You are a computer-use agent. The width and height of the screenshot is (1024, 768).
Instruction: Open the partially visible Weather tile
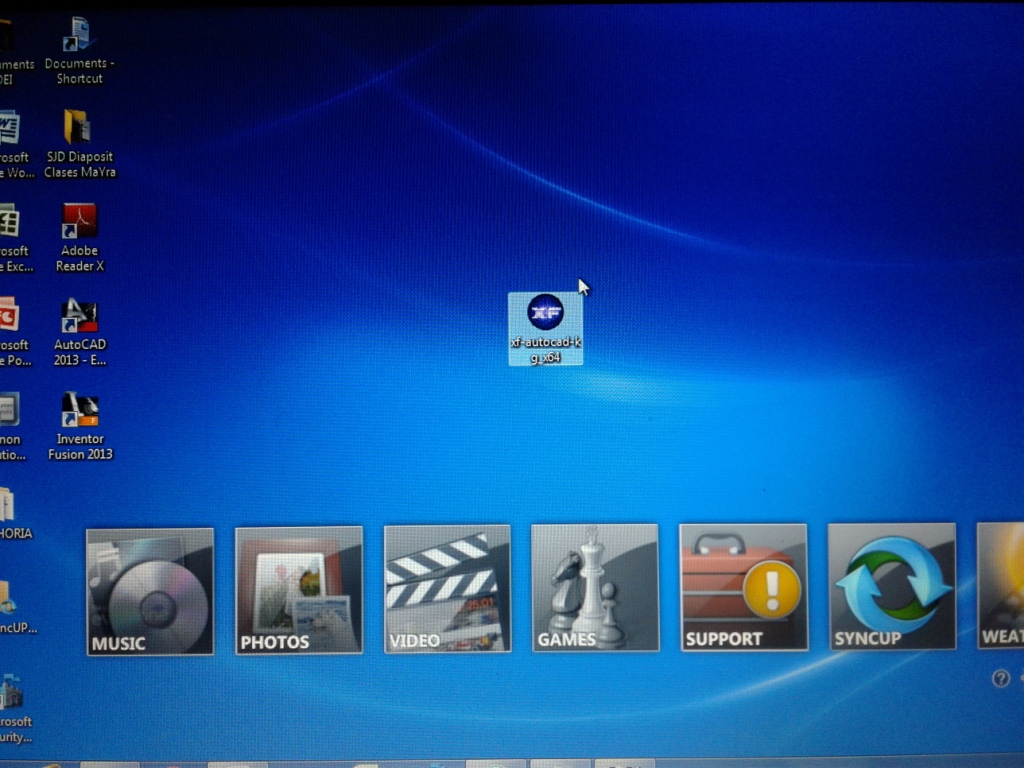[x=1001, y=586]
